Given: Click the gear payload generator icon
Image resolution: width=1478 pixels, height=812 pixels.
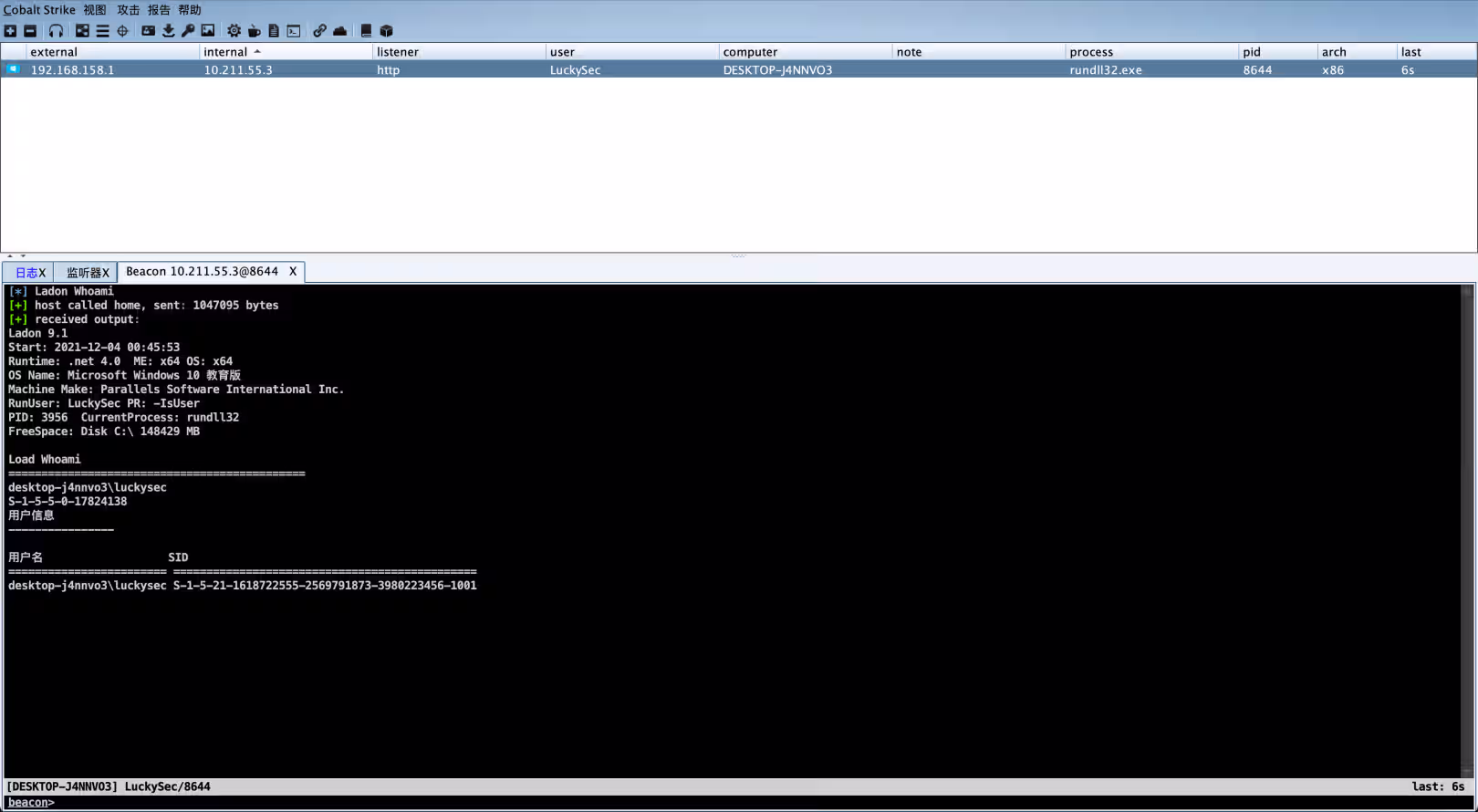Looking at the screenshot, I should click(234, 31).
